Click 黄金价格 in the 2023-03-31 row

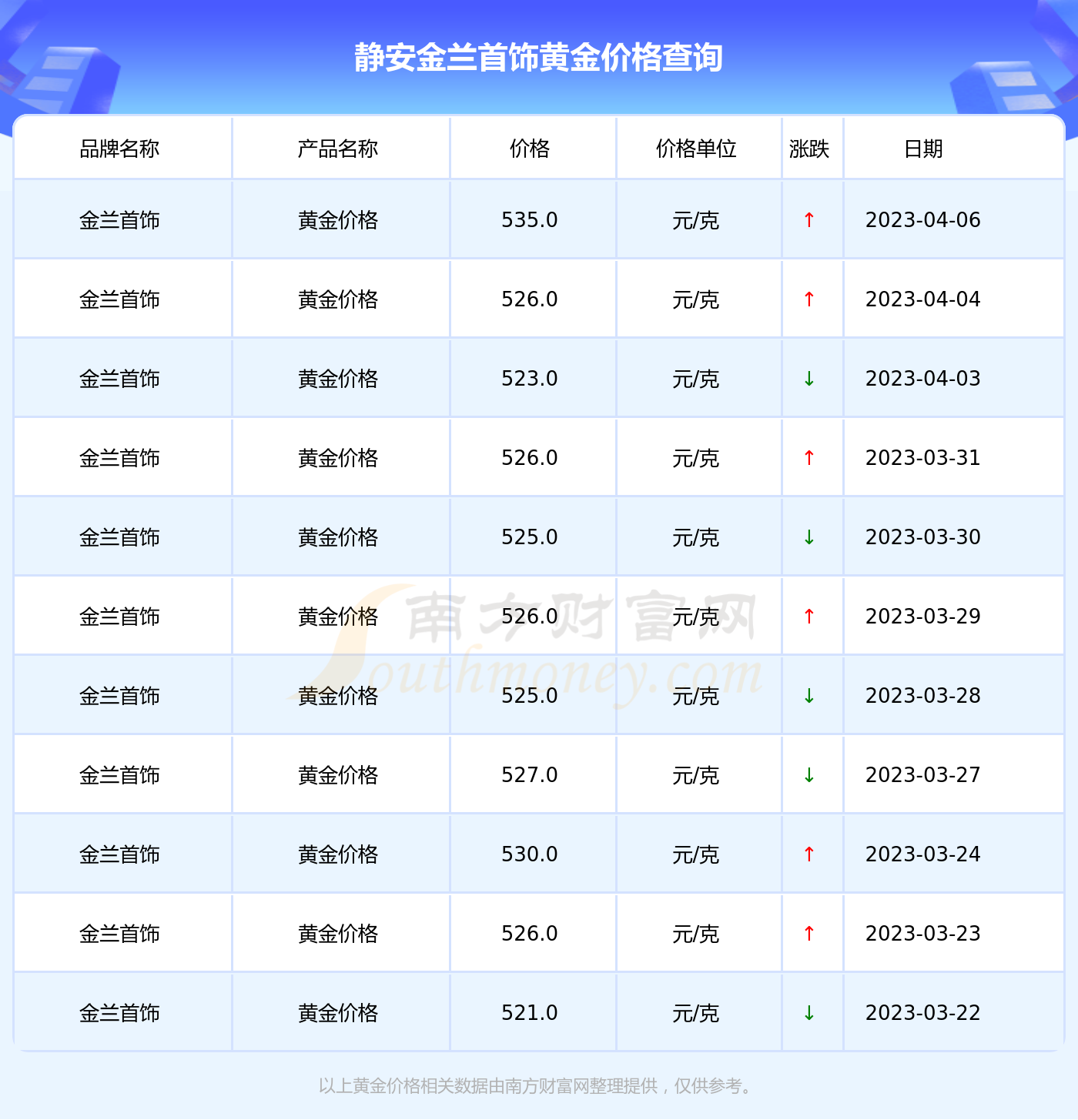coord(338,458)
